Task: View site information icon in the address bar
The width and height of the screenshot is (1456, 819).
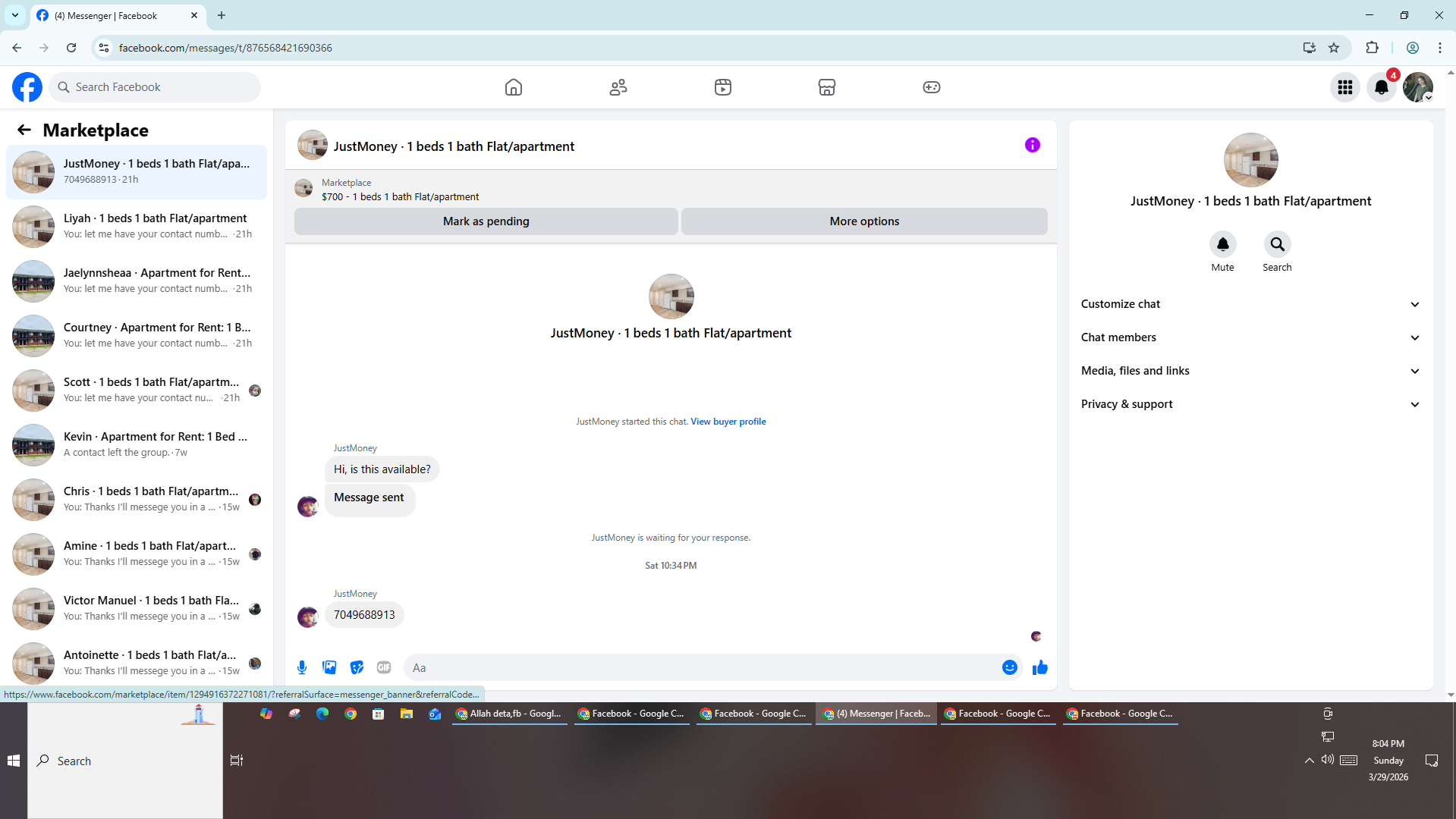Action: pos(104,48)
